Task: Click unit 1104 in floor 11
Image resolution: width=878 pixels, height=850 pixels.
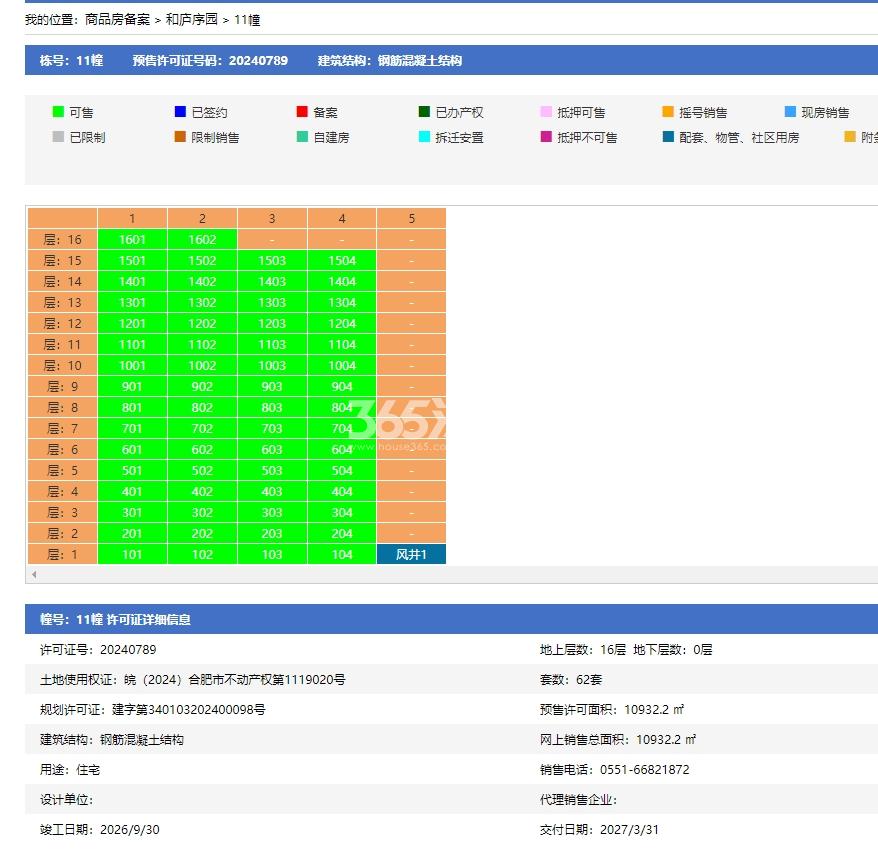Action: [x=342, y=344]
